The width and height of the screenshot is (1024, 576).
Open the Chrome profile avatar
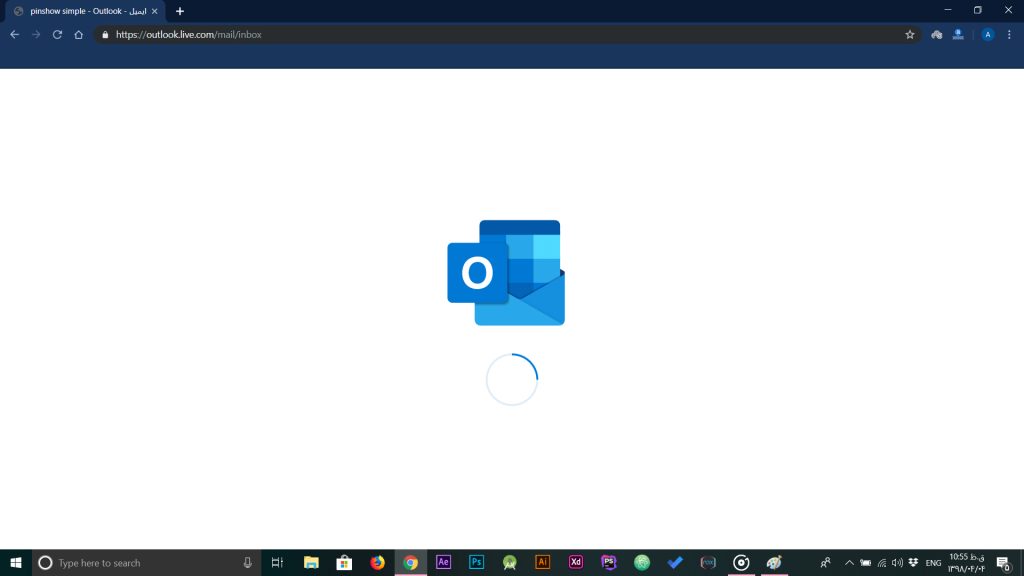988,34
